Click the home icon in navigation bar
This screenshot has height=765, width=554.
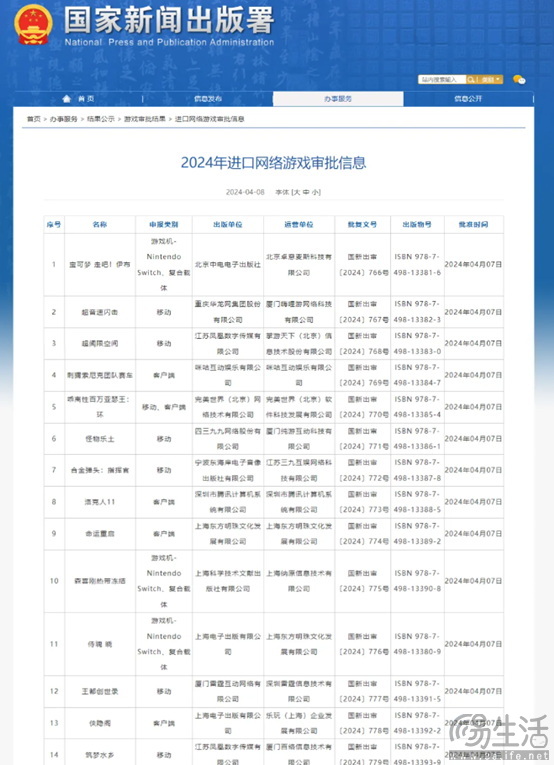click(67, 99)
